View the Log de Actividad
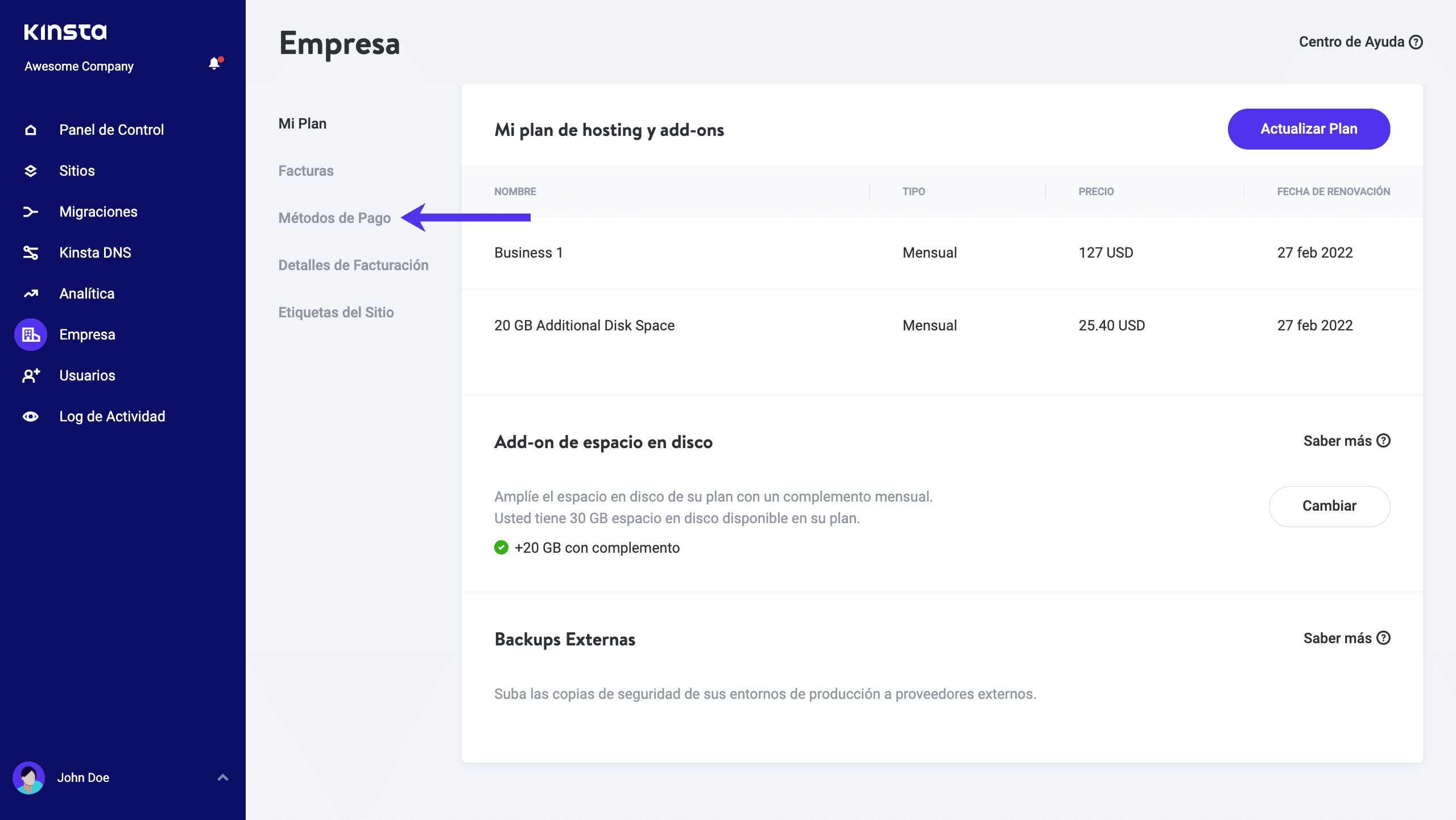 112,416
